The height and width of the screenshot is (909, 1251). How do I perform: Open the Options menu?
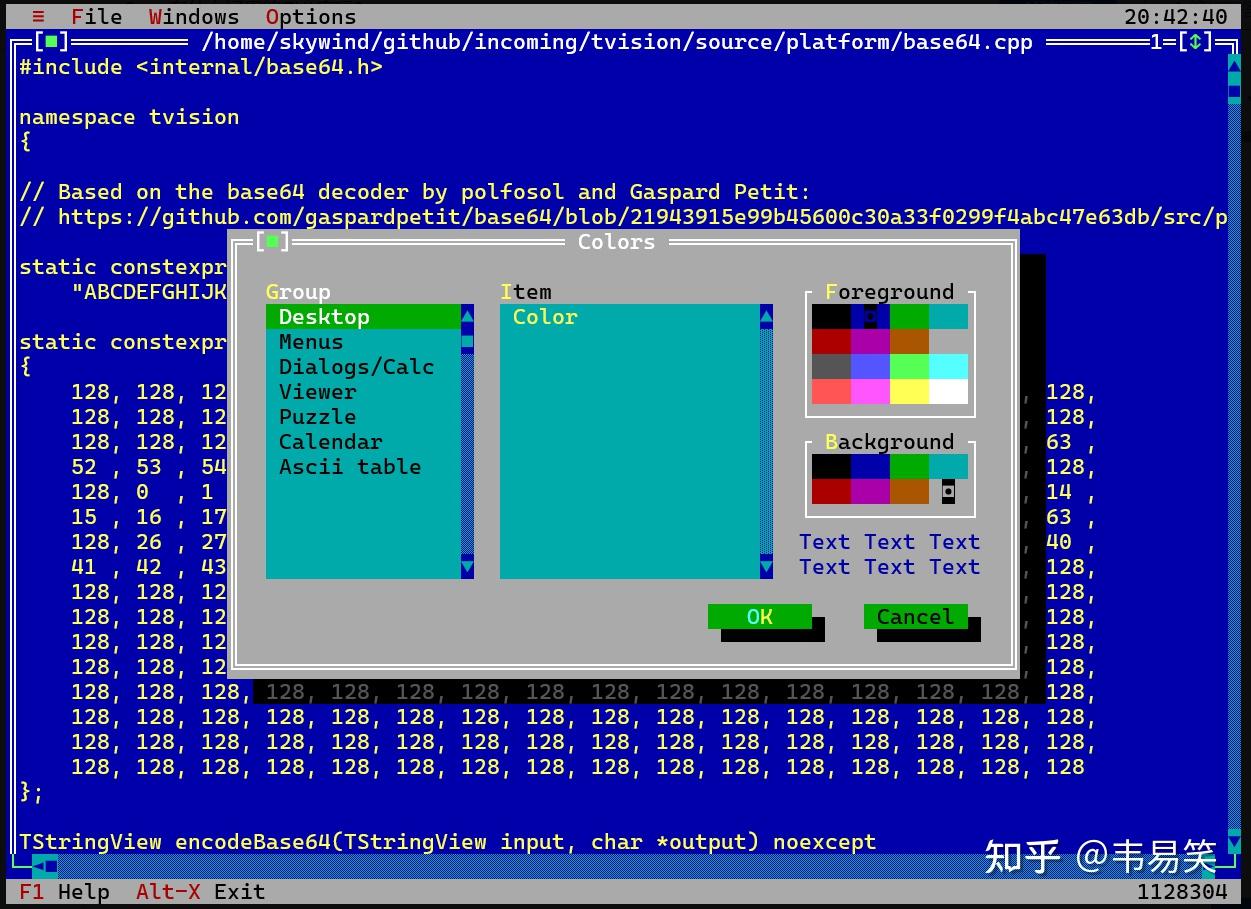coord(311,17)
